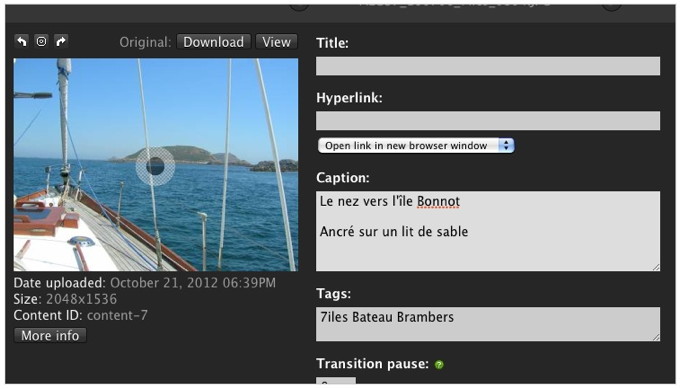Rotate the photo clockwise
The image size is (680, 389).
pos(61,42)
